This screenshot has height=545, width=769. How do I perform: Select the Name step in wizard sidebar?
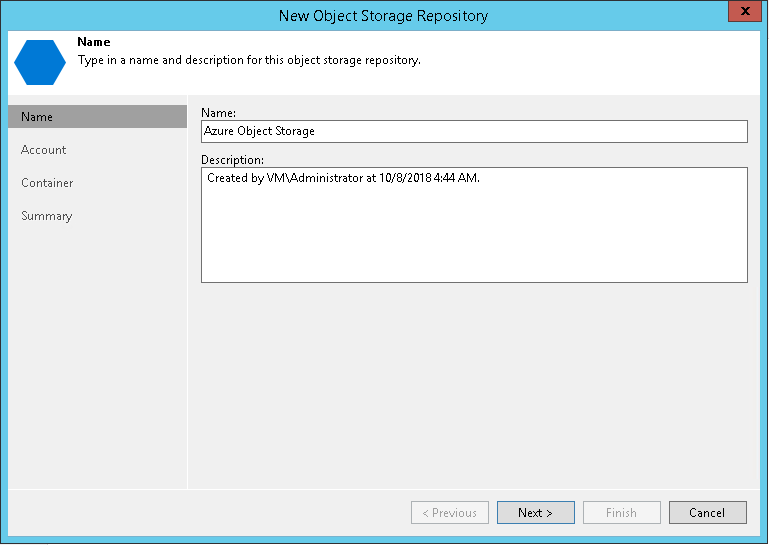(x=96, y=117)
